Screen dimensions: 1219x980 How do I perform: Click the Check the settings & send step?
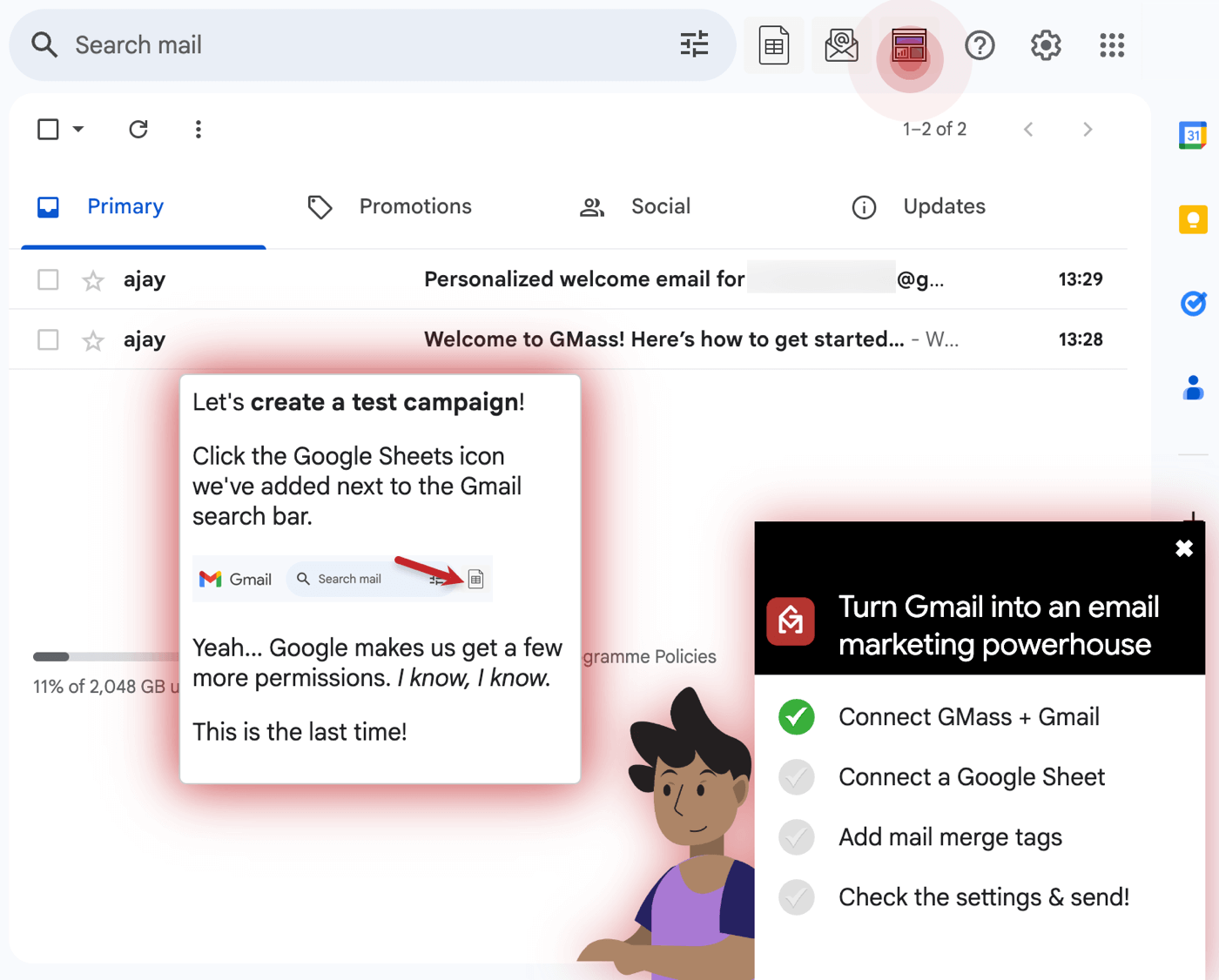[984, 897]
